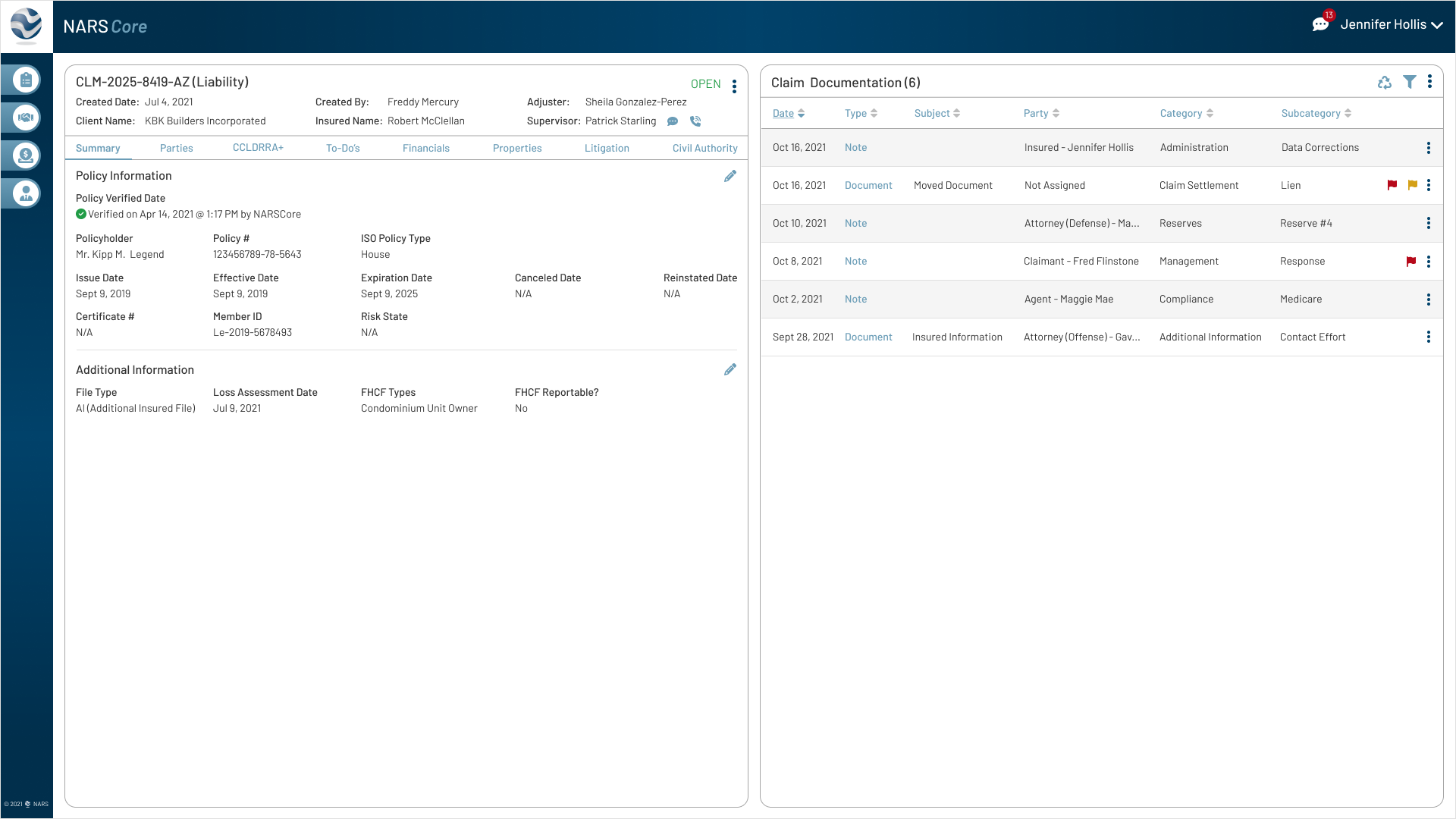Open the Moved Document entry
Screen dimensions: 1456x819
[953, 185]
